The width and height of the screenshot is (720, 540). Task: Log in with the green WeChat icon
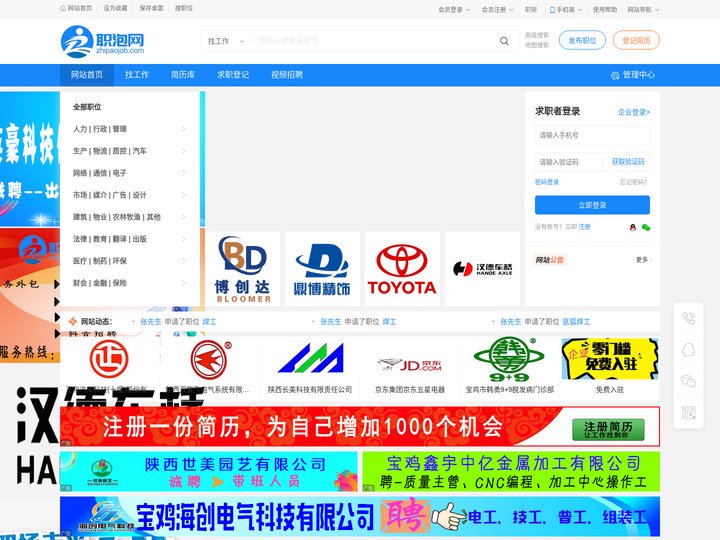(646, 227)
